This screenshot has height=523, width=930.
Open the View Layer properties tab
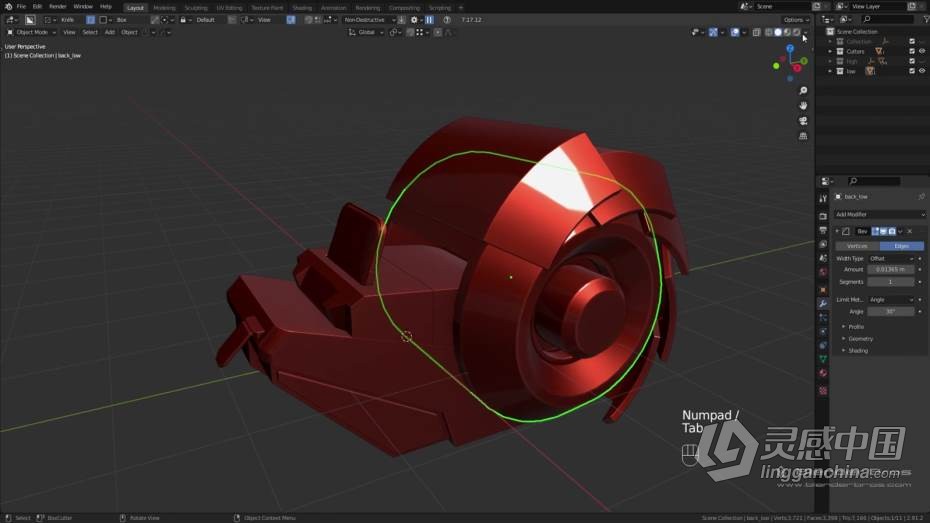coord(823,244)
